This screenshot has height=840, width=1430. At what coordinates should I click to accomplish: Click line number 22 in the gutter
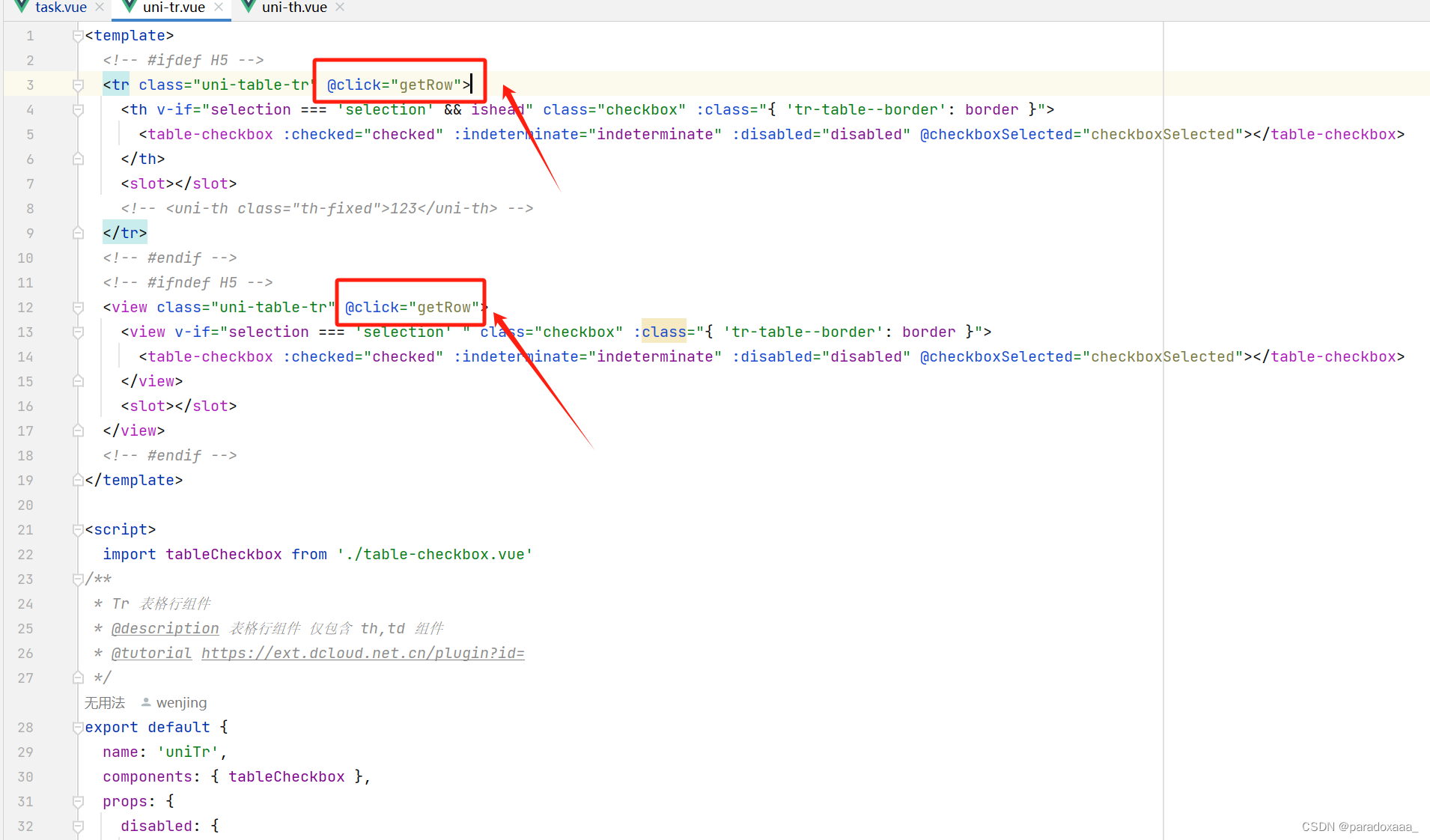coord(25,555)
